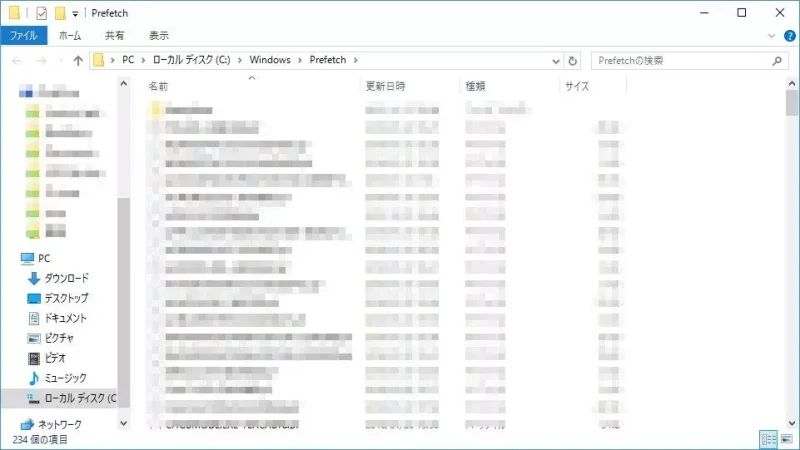Image resolution: width=800 pixels, height=450 pixels.
Task: Click the ドキュメント page icon
Action: tap(34, 318)
